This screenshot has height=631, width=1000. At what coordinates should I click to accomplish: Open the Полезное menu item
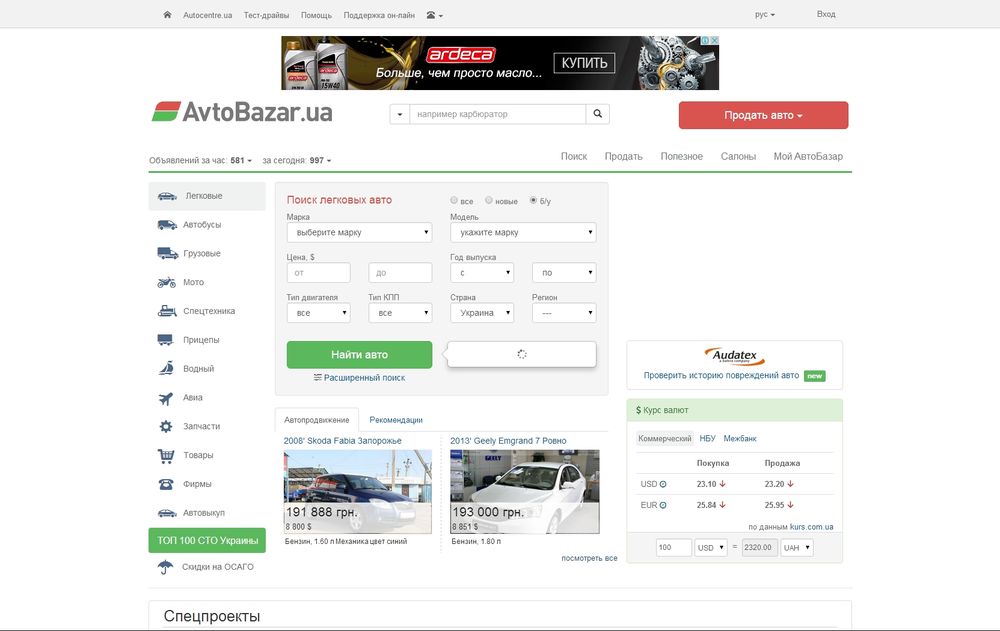[682, 156]
